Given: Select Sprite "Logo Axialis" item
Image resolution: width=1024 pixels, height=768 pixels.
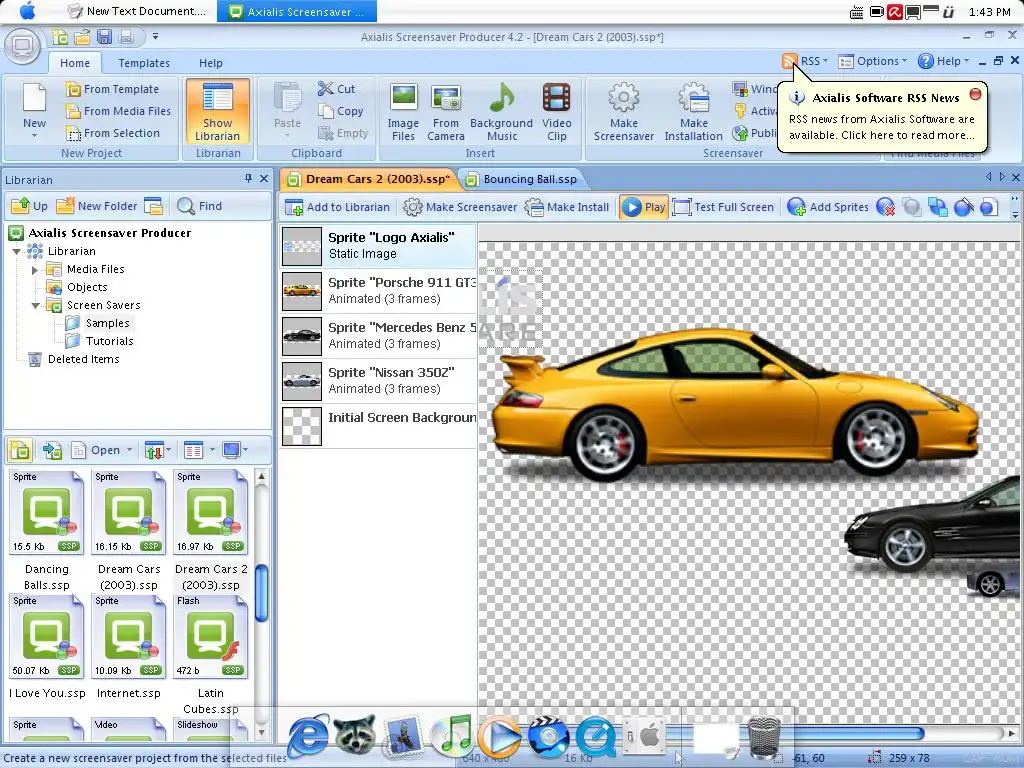Looking at the screenshot, I should 379,246.
